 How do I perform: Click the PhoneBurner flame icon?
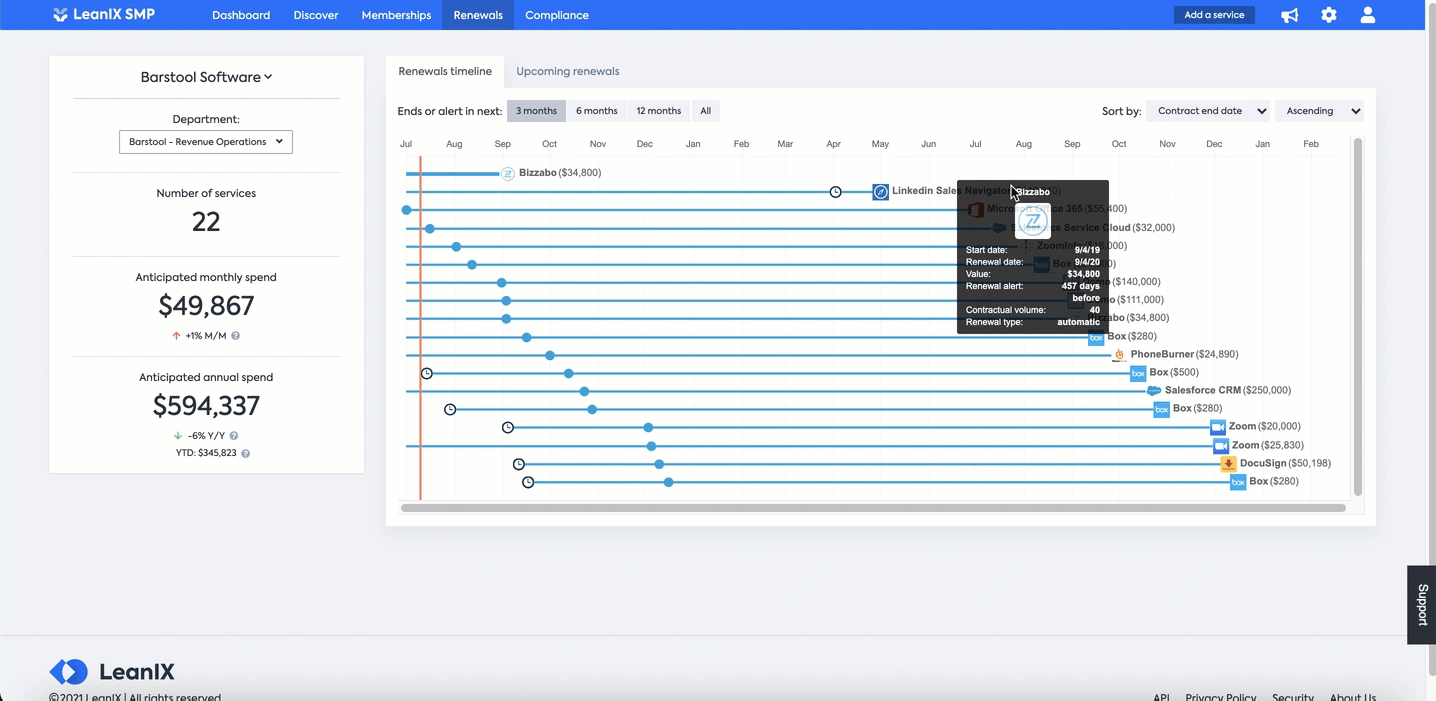point(1119,354)
